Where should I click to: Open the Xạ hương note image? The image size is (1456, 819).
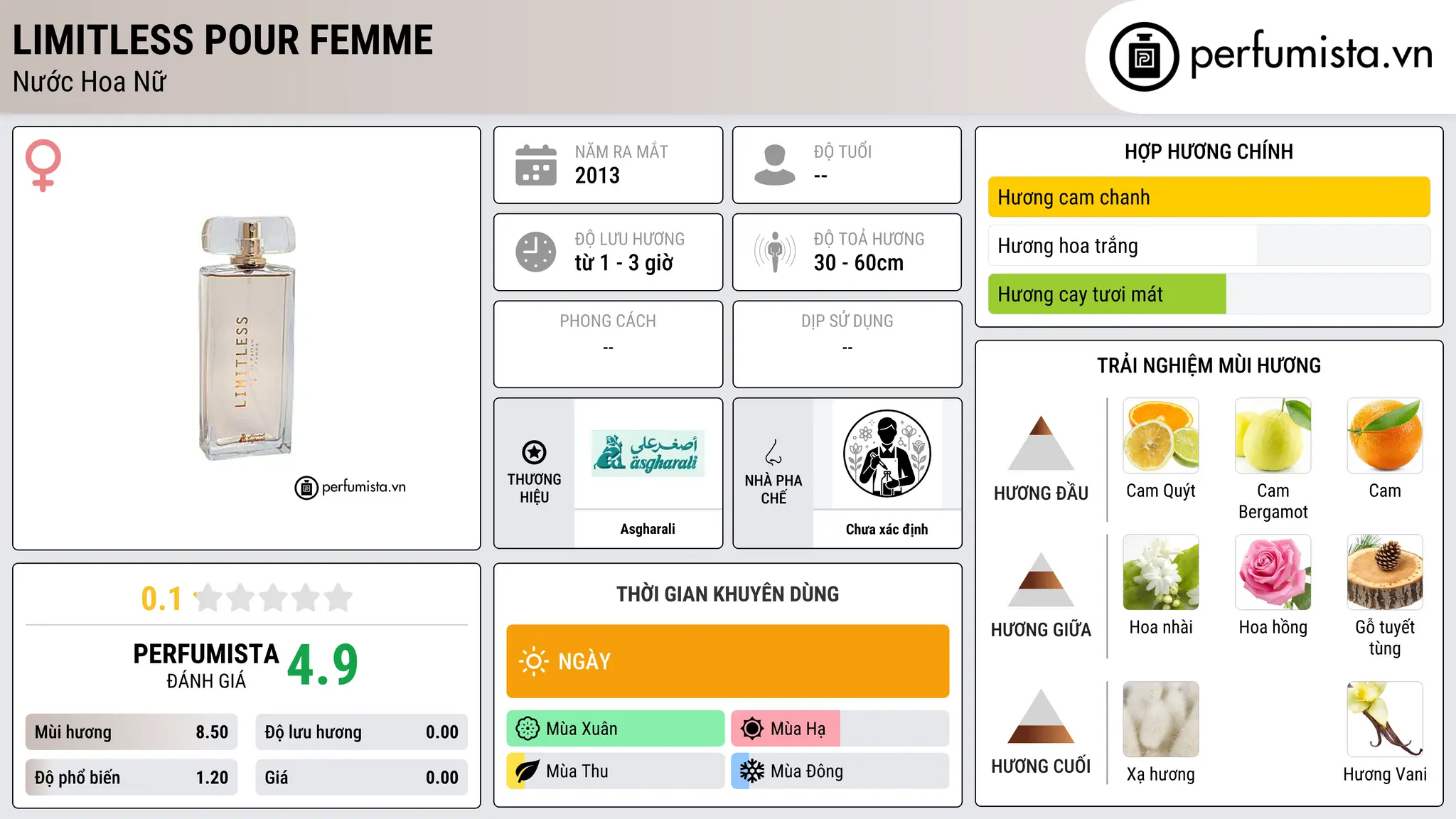(1161, 719)
